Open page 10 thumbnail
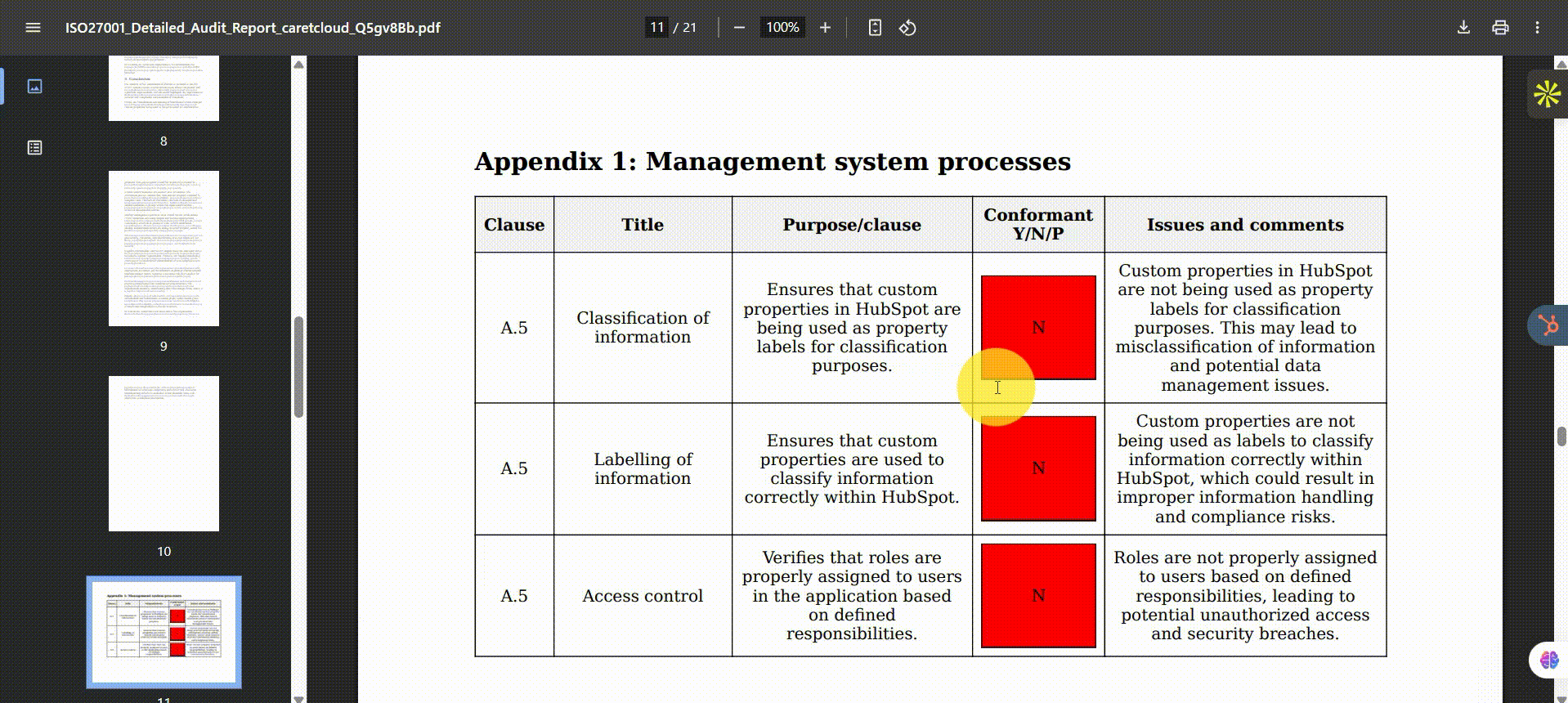Viewport: 1568px width, 703px height. 164,454
